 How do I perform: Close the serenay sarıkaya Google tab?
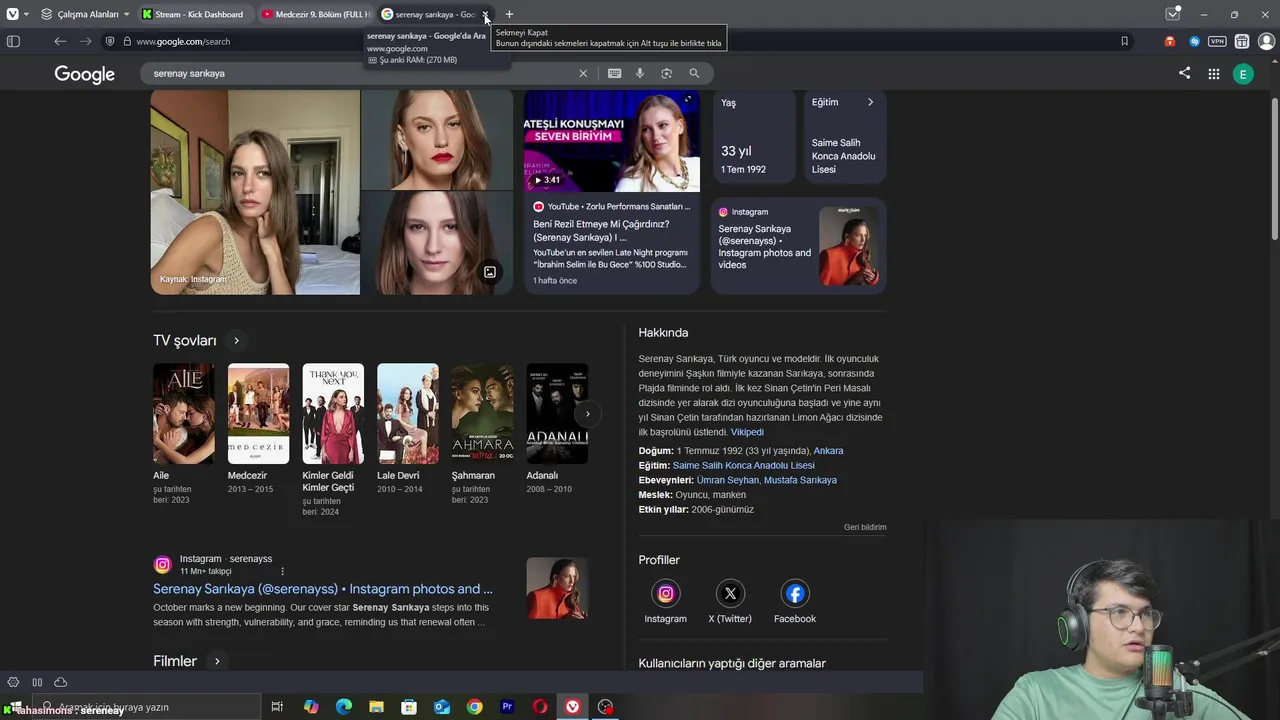485,14
